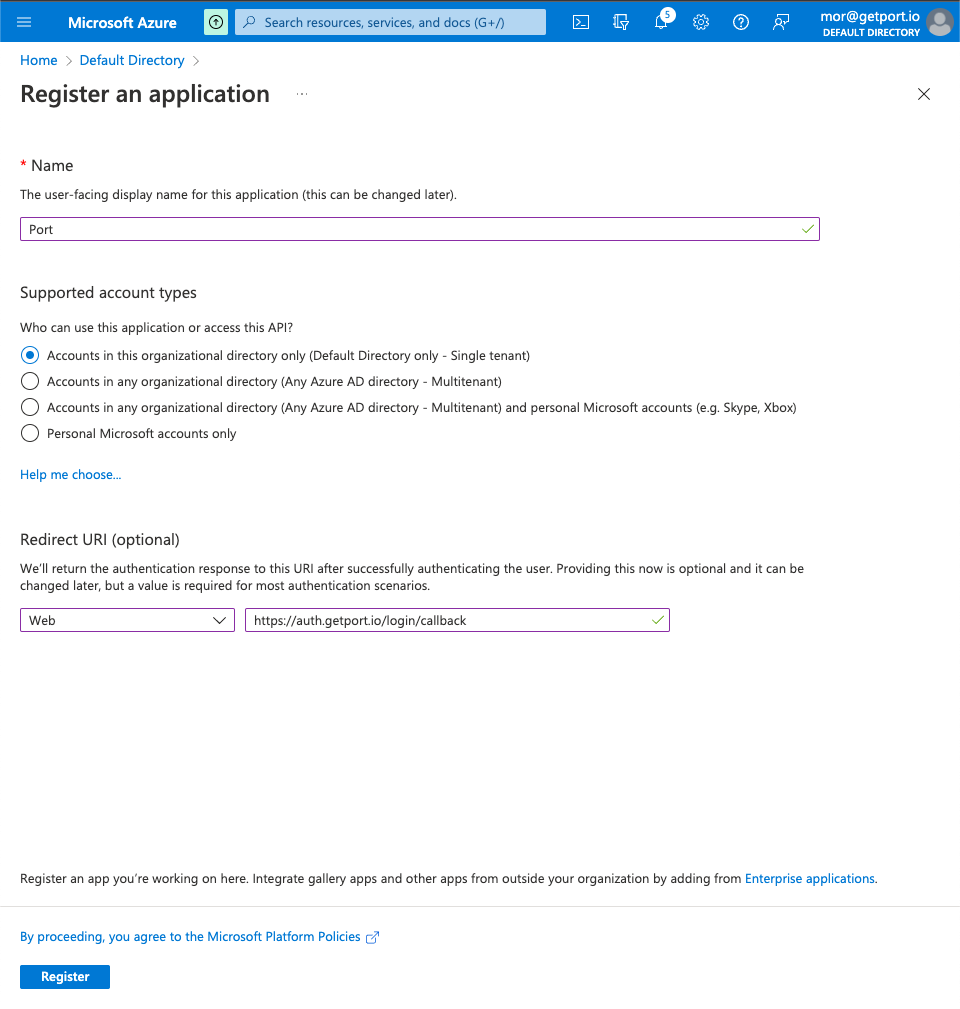Viewport: 960px width, 1009px height.
Task: Open the ellipsis menu beside page title
Action: 302,94
